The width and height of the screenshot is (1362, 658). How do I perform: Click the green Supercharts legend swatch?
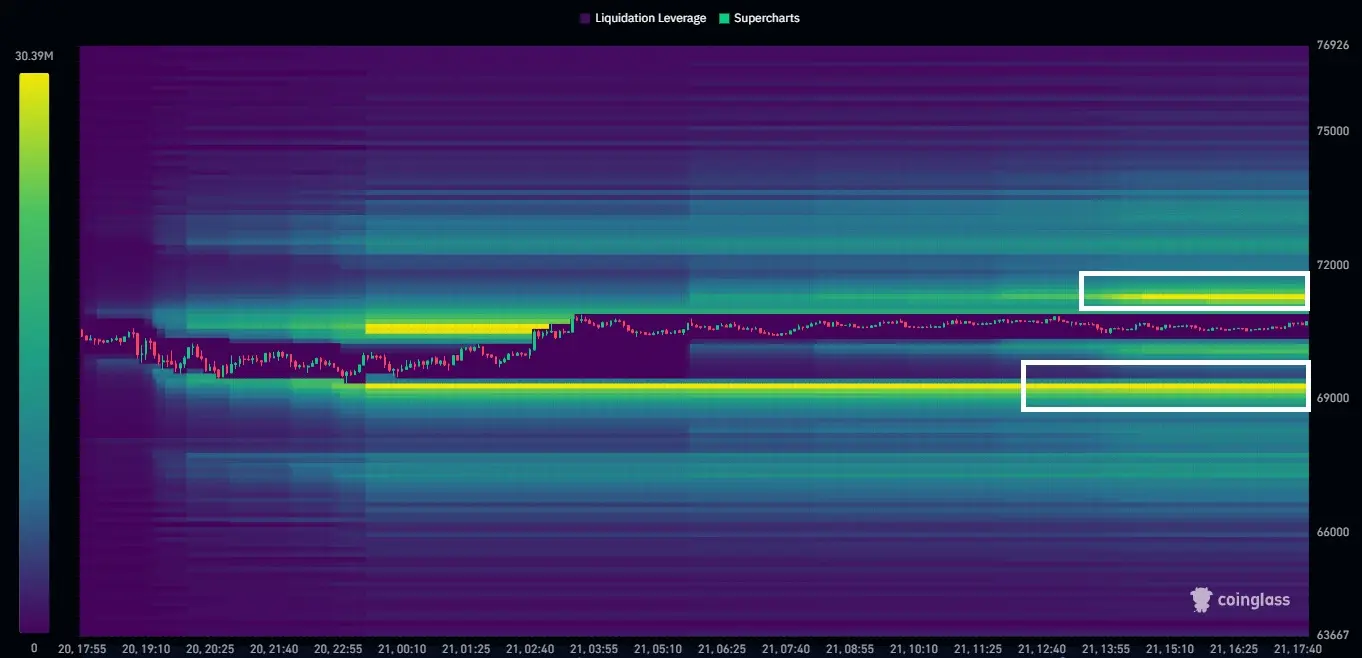pos(724,18)
